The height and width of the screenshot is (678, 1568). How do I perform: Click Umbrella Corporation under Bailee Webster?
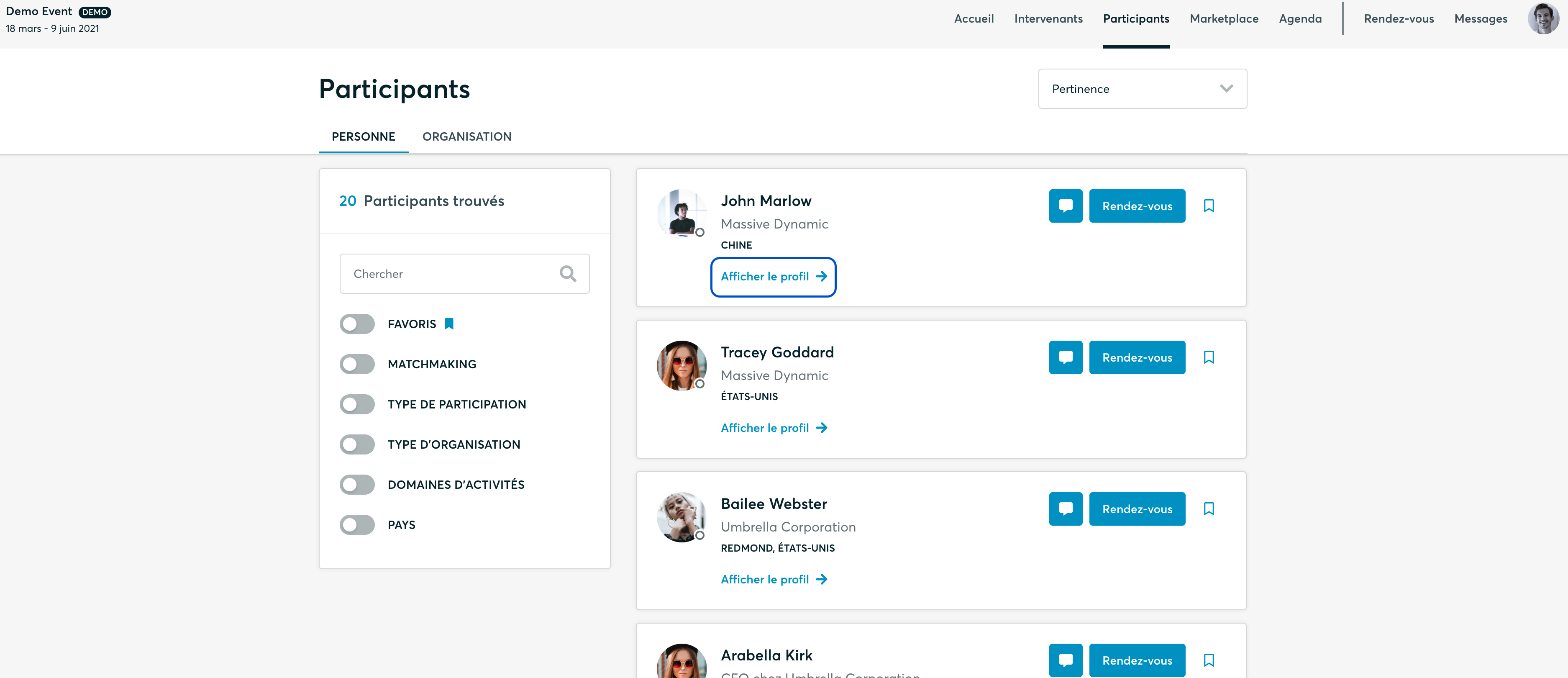[788, 527]
